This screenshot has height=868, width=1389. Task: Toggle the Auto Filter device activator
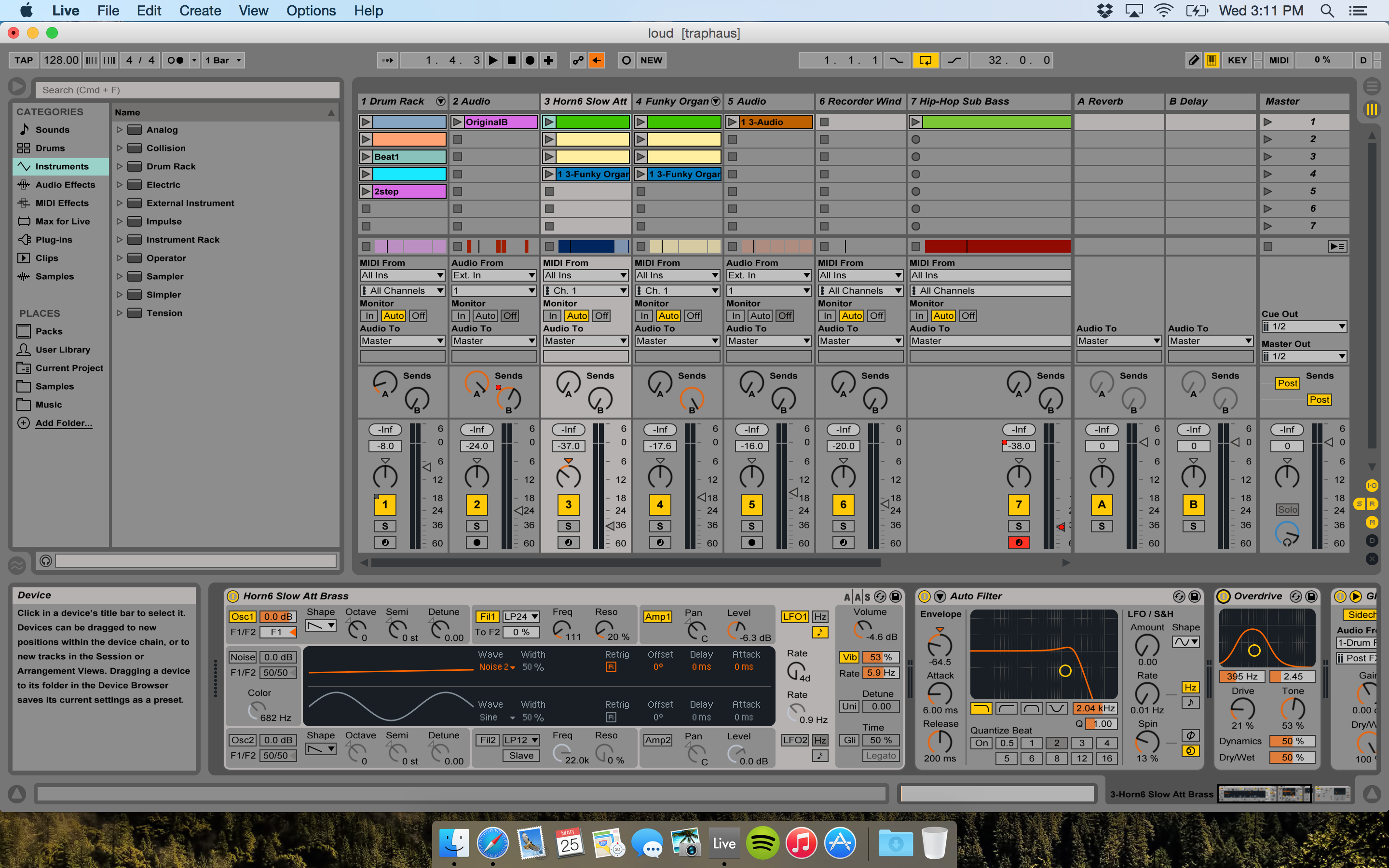(x=924, y=597)
